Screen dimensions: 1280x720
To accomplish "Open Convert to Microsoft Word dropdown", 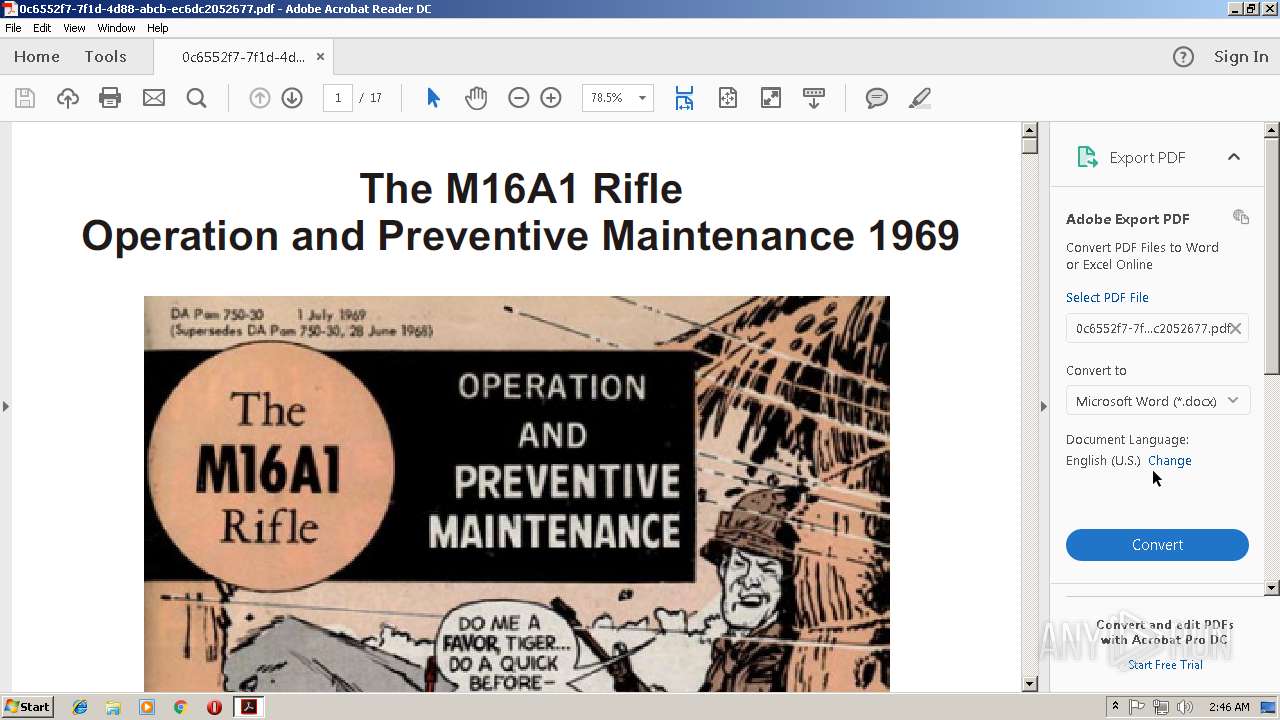I will [1157, 401].
